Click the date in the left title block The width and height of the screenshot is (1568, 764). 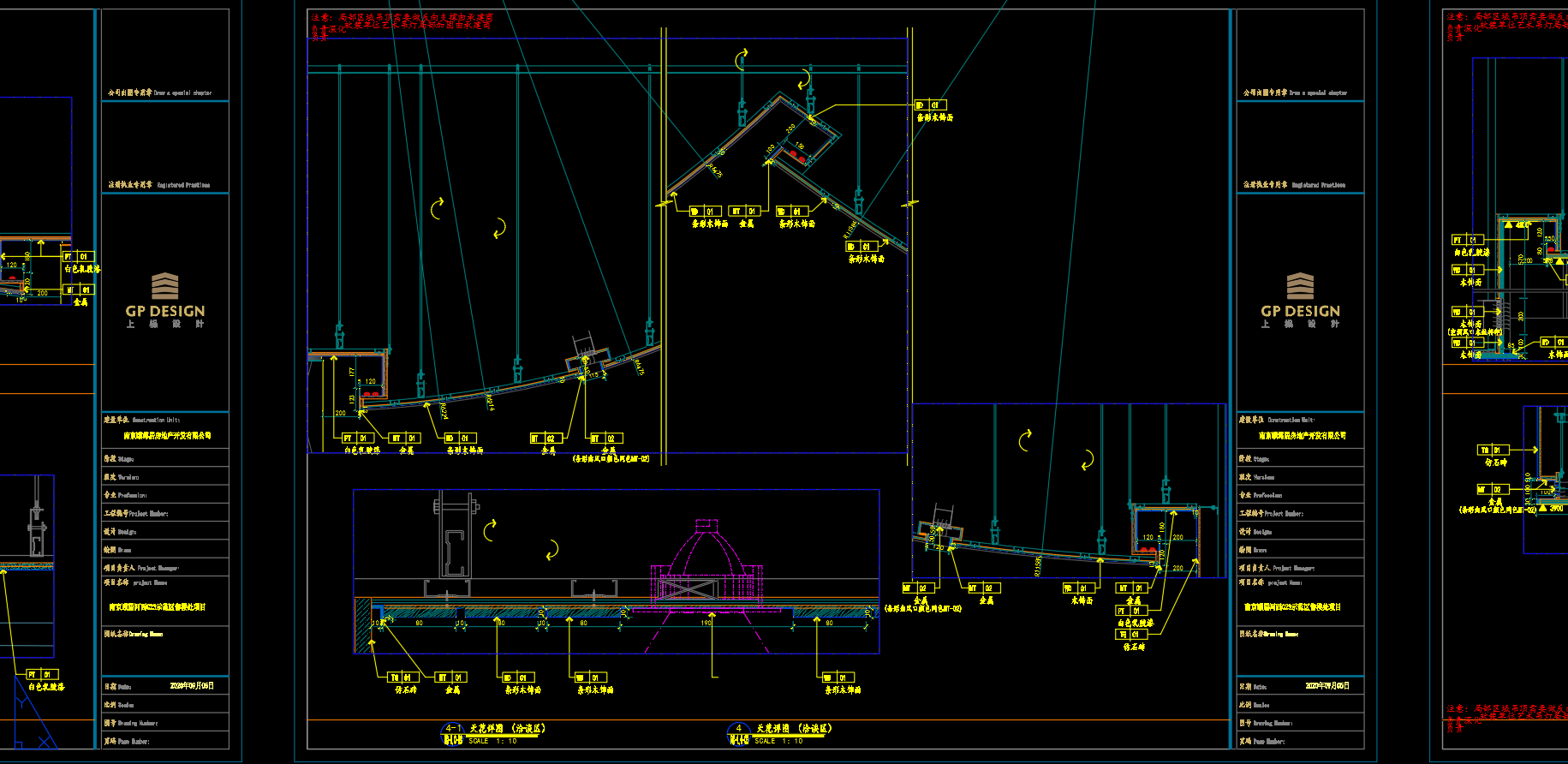click(192, 686)
